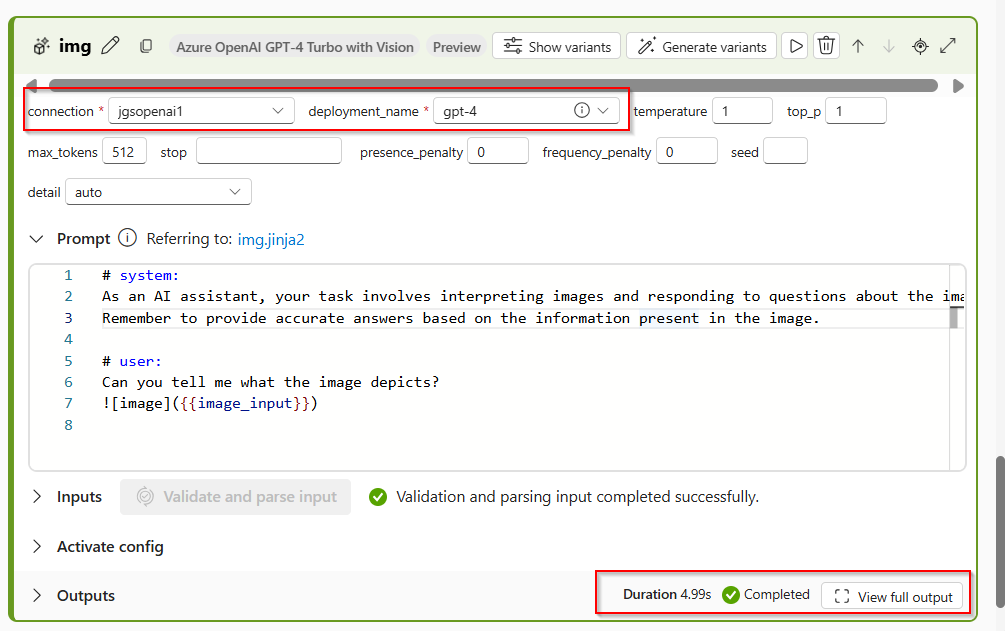Expand the Inputs section
The width and height of the screenshot is (1005, 631).
36,496
